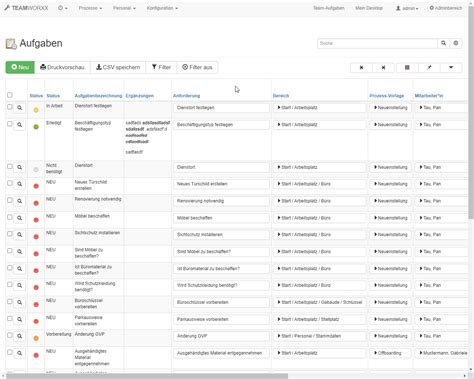
Task: Open details magnifier for Ist Büromaterial row
Action: 20,269
